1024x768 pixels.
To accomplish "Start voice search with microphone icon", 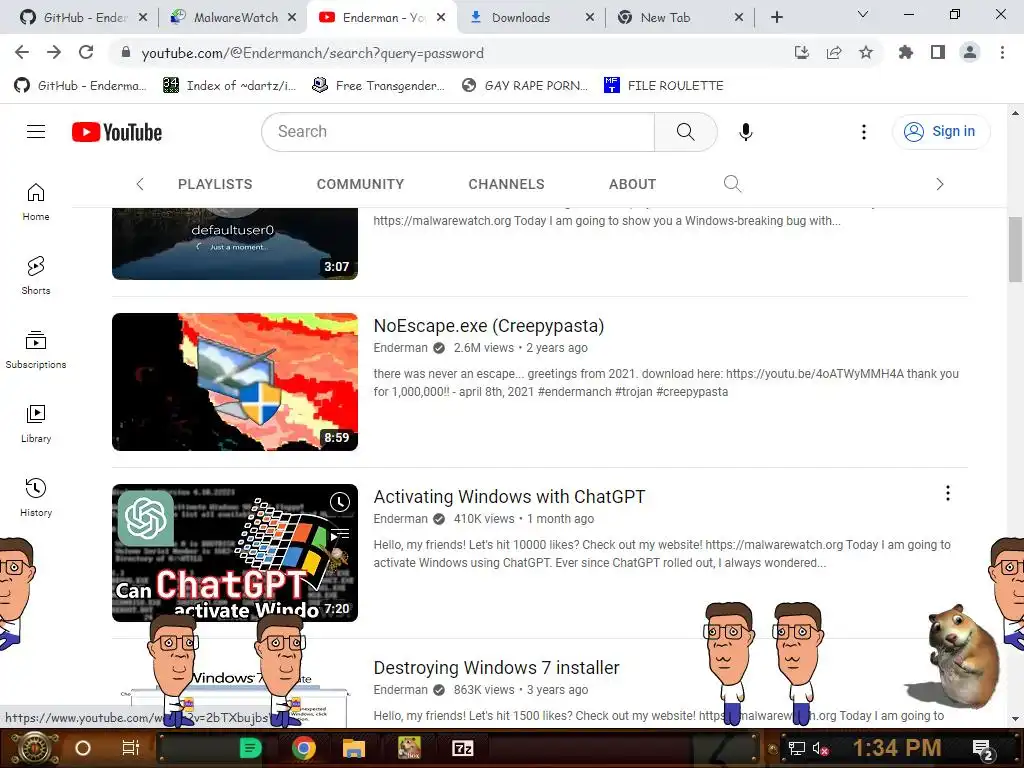I will point(745,132).
